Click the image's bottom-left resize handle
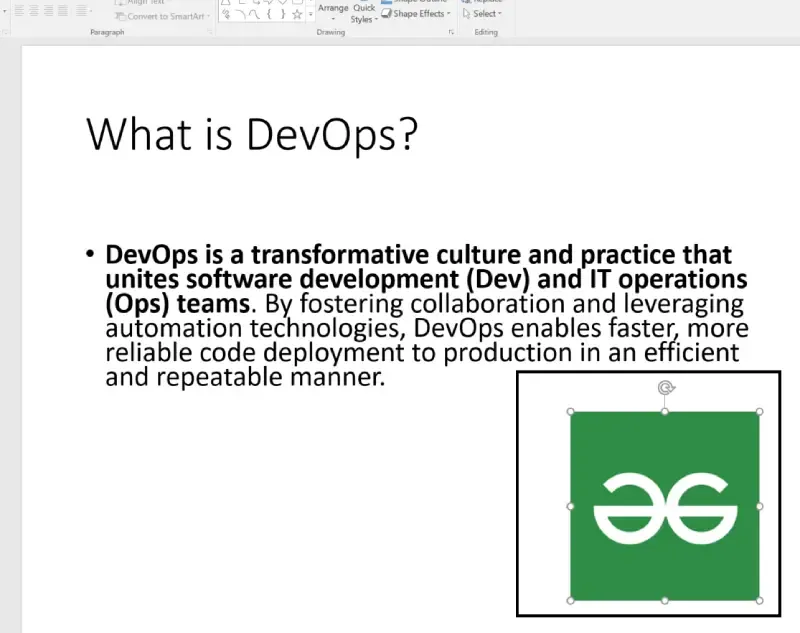800x633 pixels. [x=570, y=601]
